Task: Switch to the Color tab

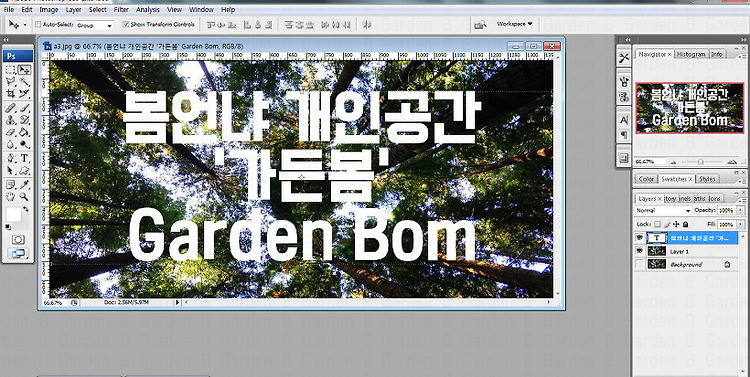Action: [646, 179]
